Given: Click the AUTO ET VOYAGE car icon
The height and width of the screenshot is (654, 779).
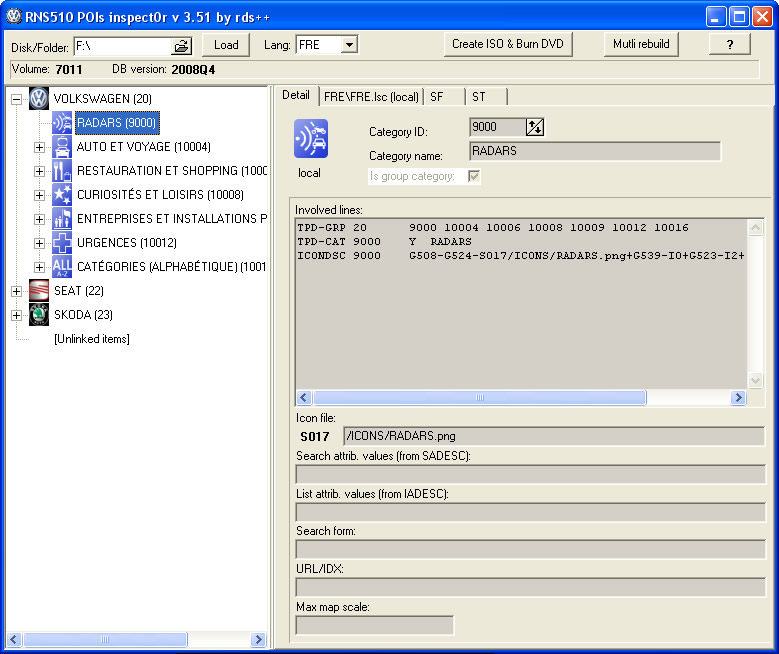Looking at the screenshot, I should [x=62, y=147].
